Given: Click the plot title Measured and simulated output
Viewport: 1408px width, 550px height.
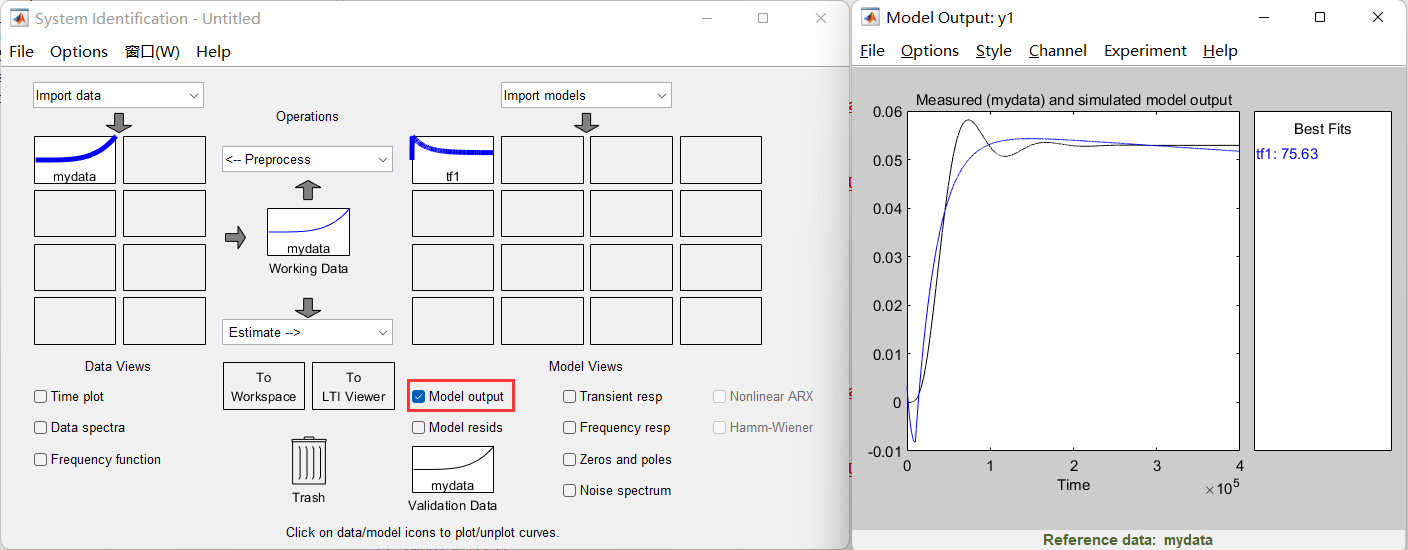Looking at the screenshot, I should pyautogui.click(x=1074, y=100).
